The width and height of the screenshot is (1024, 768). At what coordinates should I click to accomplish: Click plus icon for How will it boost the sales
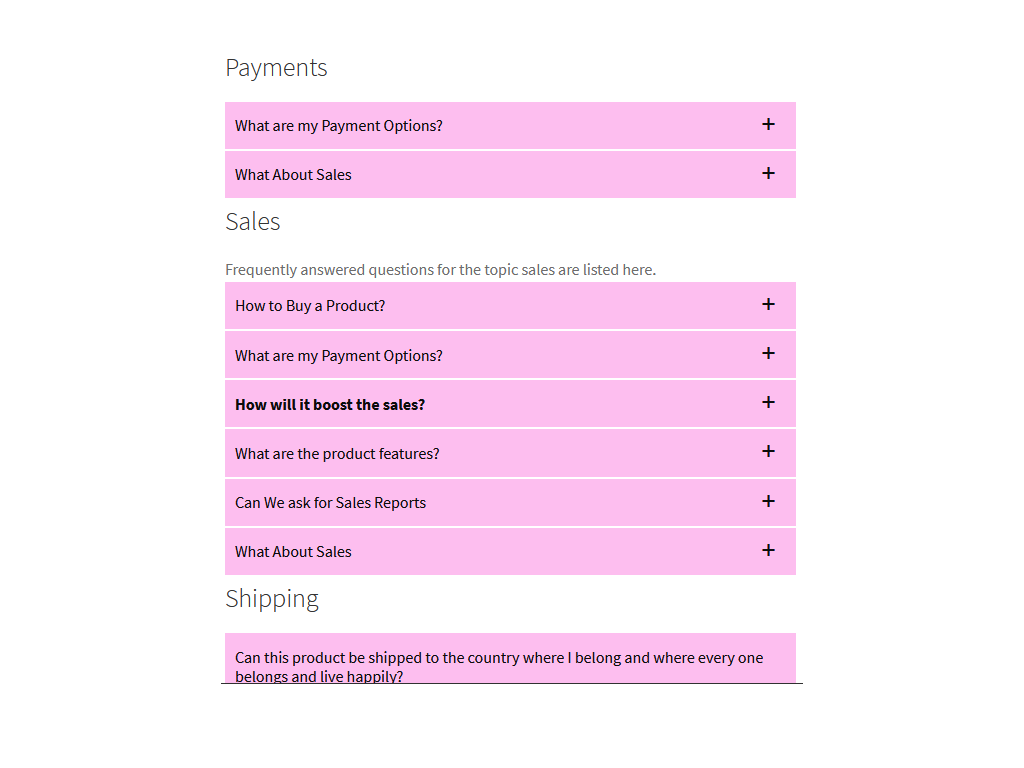tap(768, 402)
